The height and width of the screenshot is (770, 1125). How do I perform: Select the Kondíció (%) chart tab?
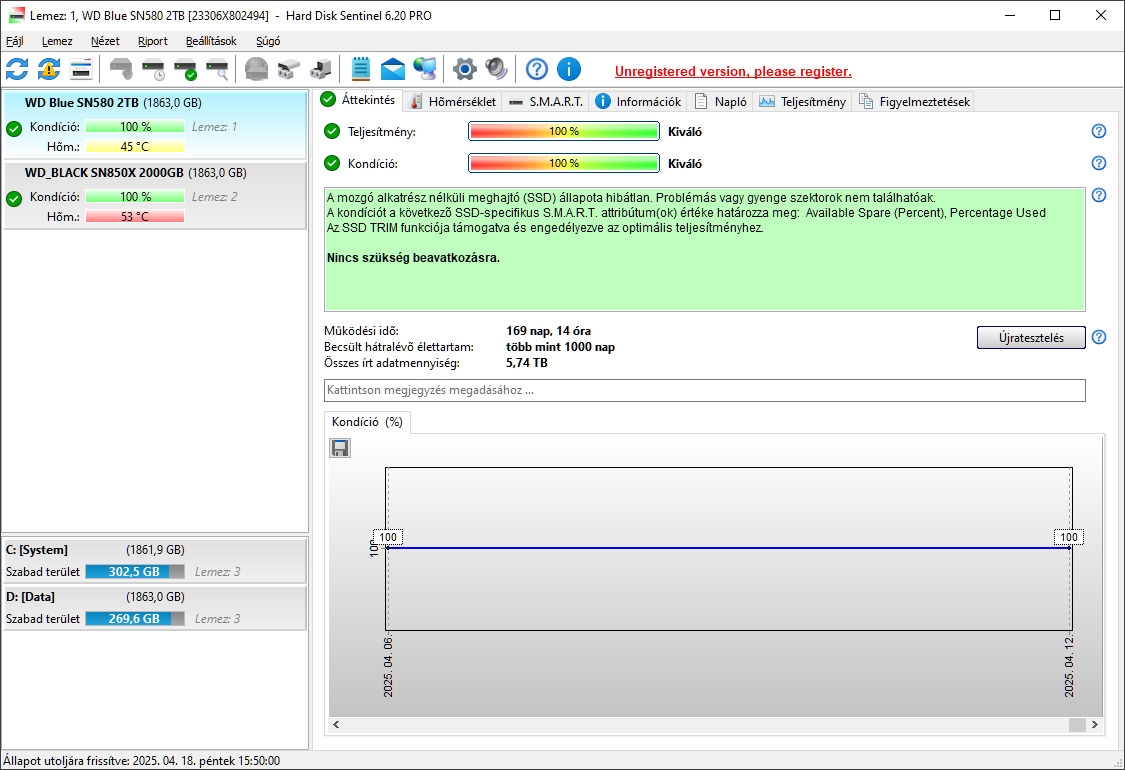[x=367, y=422]
